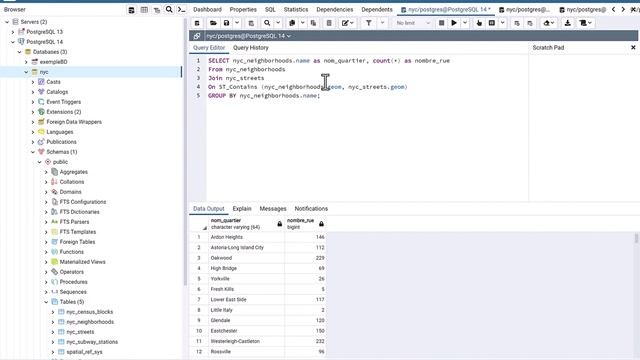Screen dimensions: 640x360
Task: Expand the nyc_streets table node
Action: (53, 332)
